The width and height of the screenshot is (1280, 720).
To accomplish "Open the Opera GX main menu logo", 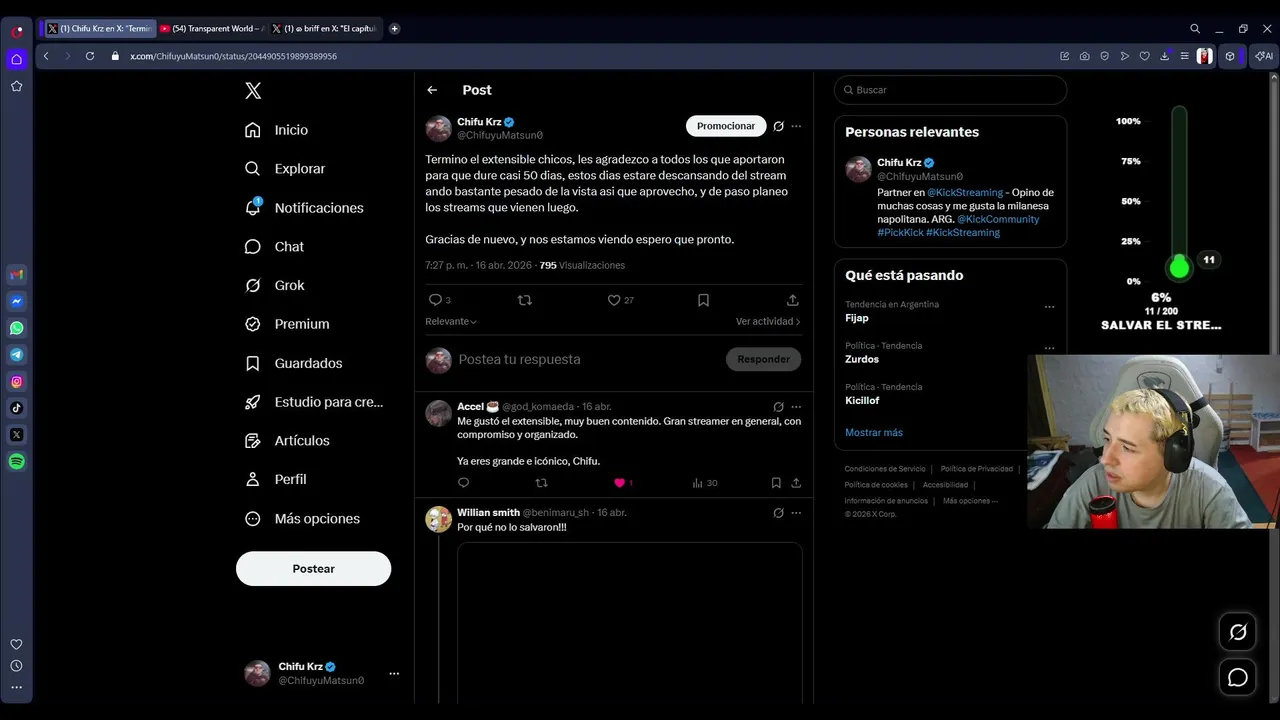I will (x=17, y=31).
